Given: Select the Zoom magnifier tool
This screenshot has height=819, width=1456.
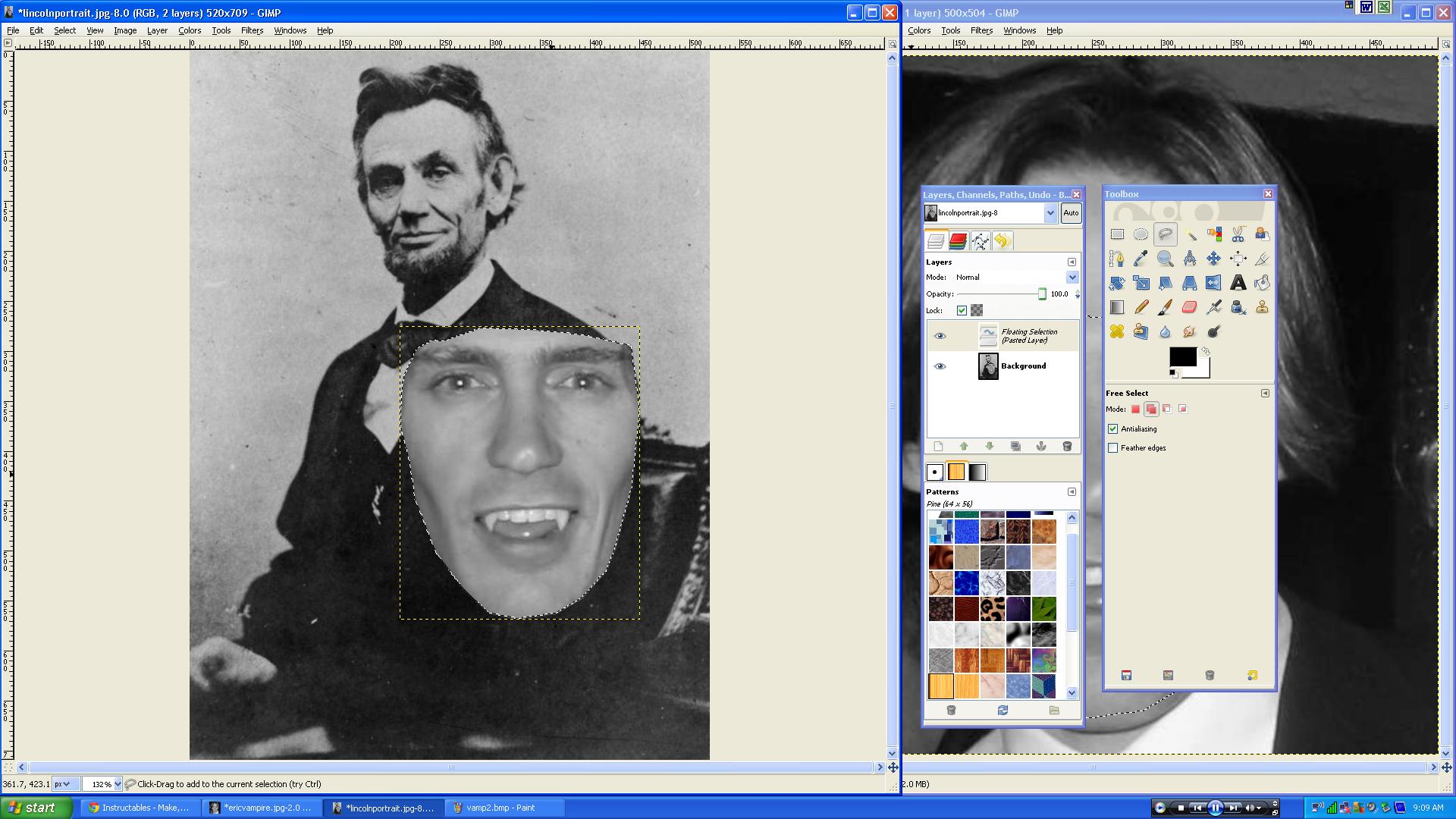Looking at the screenshot, I should 1166,259.
